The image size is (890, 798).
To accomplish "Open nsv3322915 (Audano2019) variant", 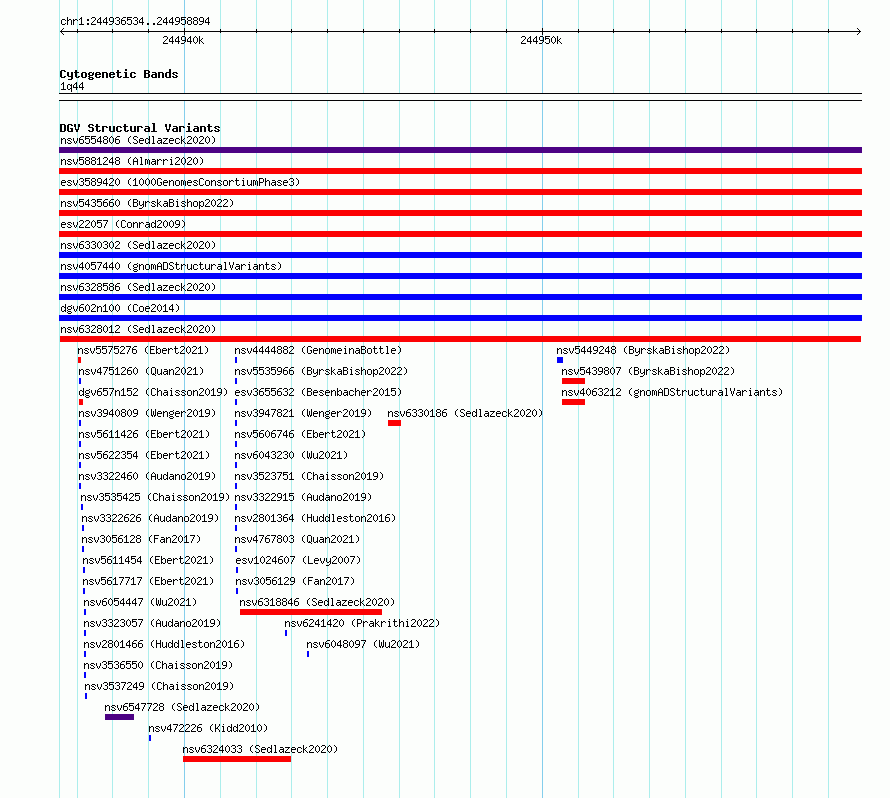I will [303, 497].
